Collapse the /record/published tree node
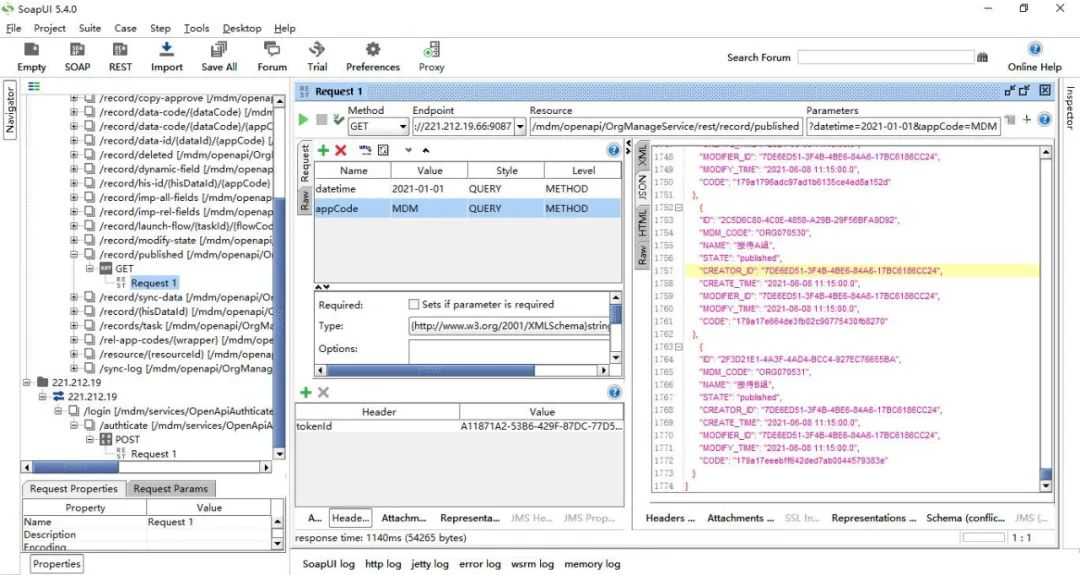 [x=74, y=254]
